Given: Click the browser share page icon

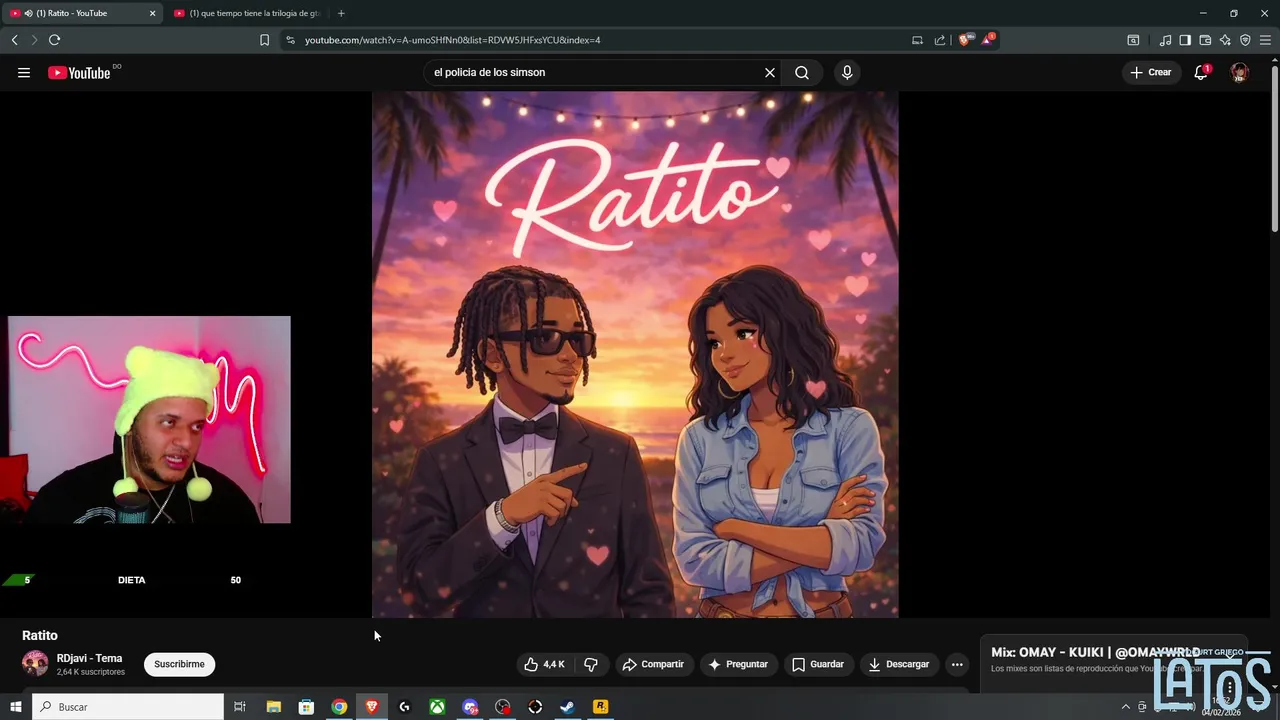Looking at the screenshot, I should point(940,40).
